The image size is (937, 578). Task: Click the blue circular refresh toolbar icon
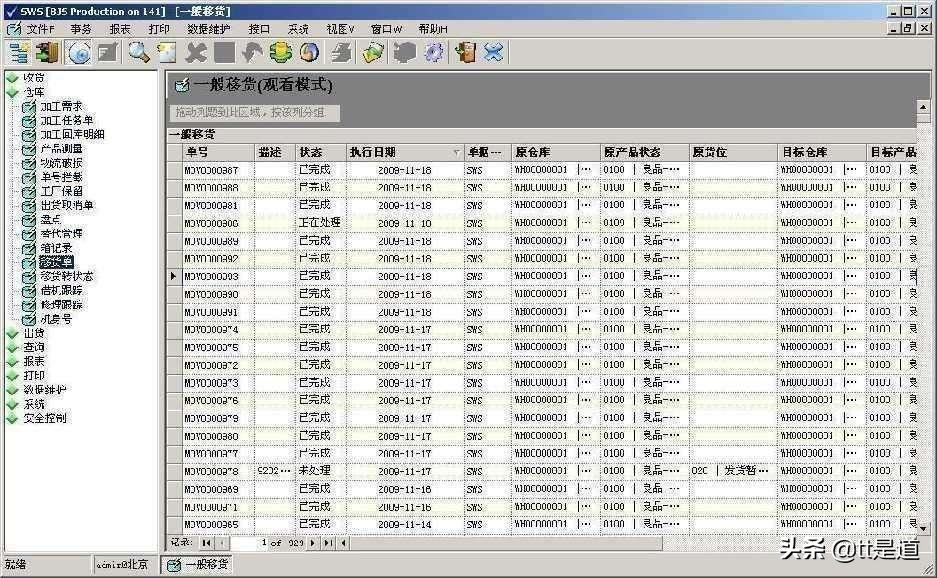[79, 53]
